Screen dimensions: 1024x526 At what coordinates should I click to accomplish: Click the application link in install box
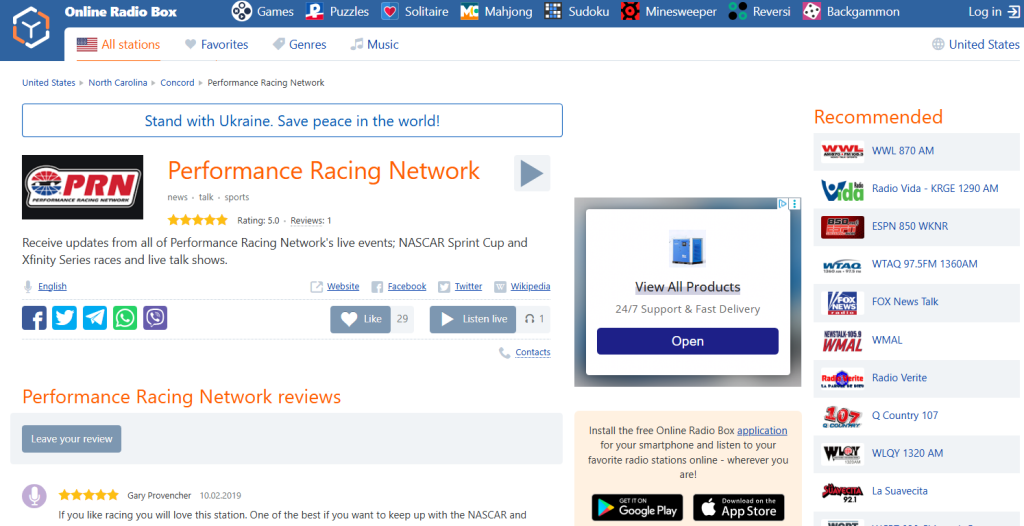(x=762, y=431)
